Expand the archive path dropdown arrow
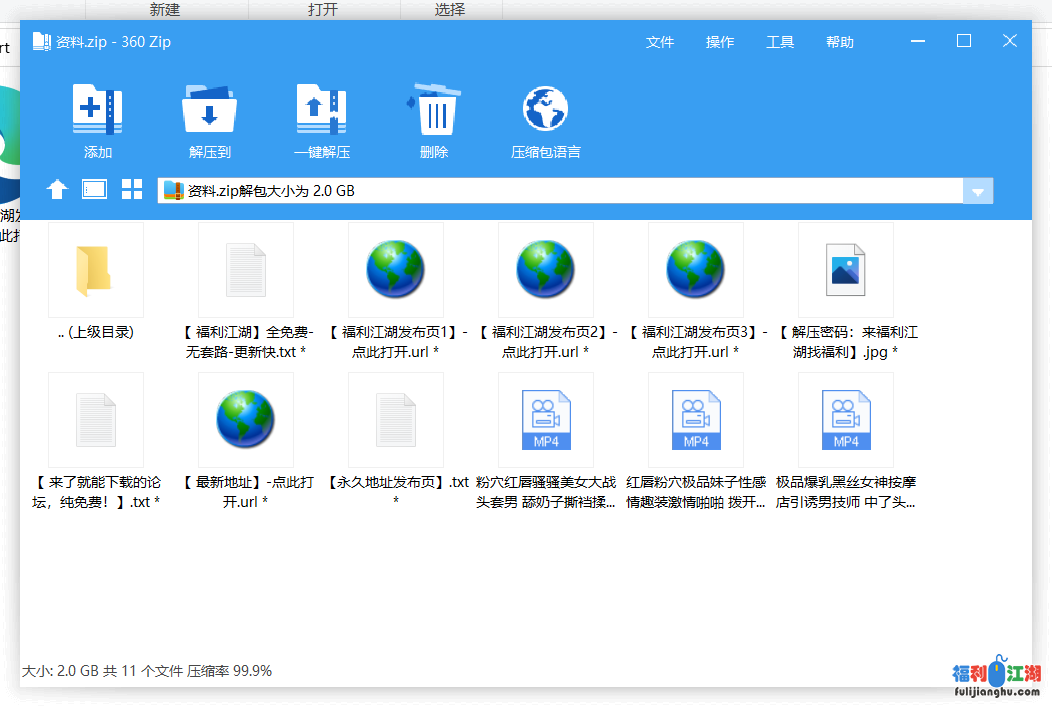1052x707 pixels. click(978, 191)
